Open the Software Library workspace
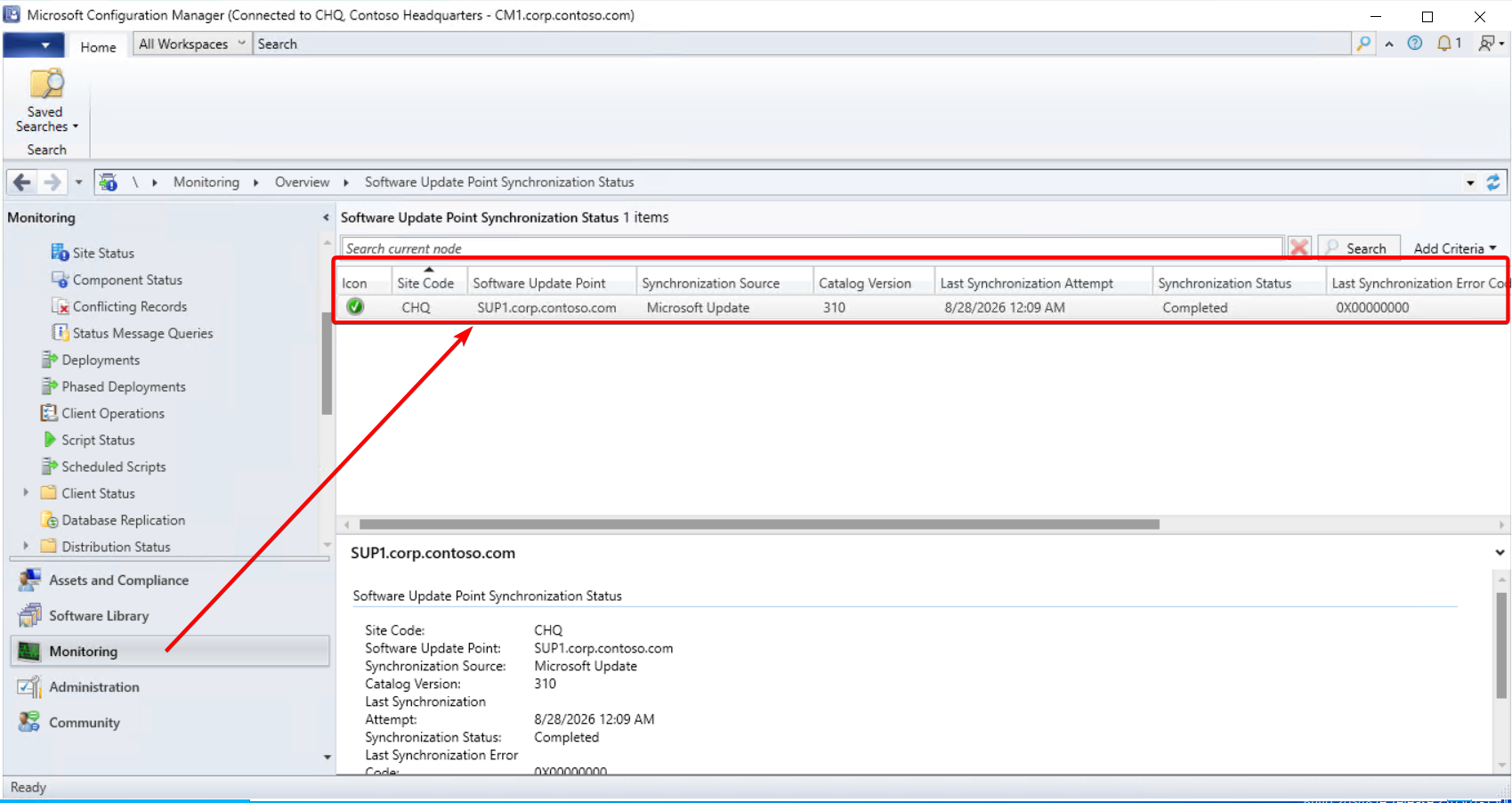 pyautogui.click(x=170, y=616)
